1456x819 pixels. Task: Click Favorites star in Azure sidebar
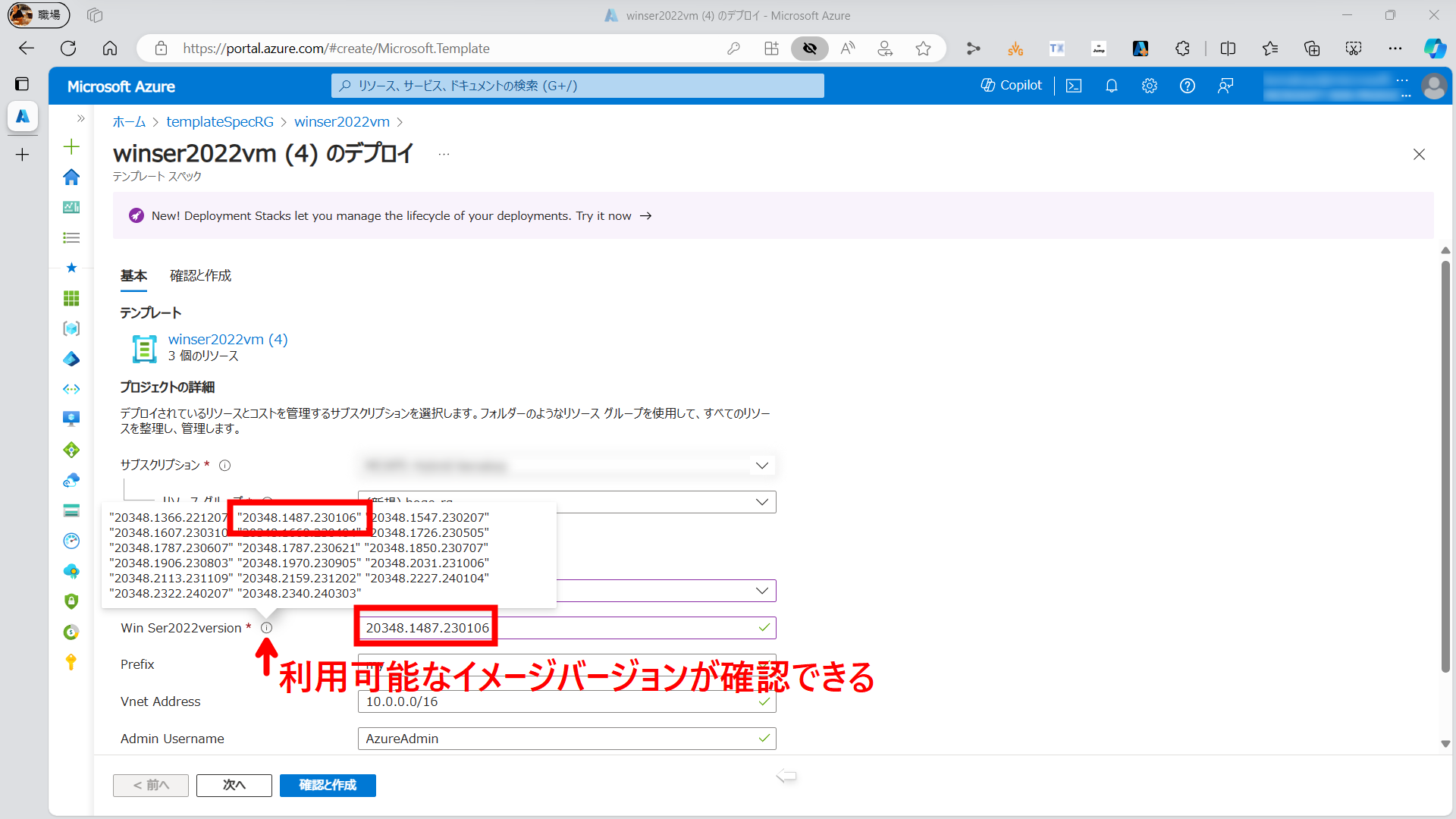pyautogui.click(x=71, y=268)
